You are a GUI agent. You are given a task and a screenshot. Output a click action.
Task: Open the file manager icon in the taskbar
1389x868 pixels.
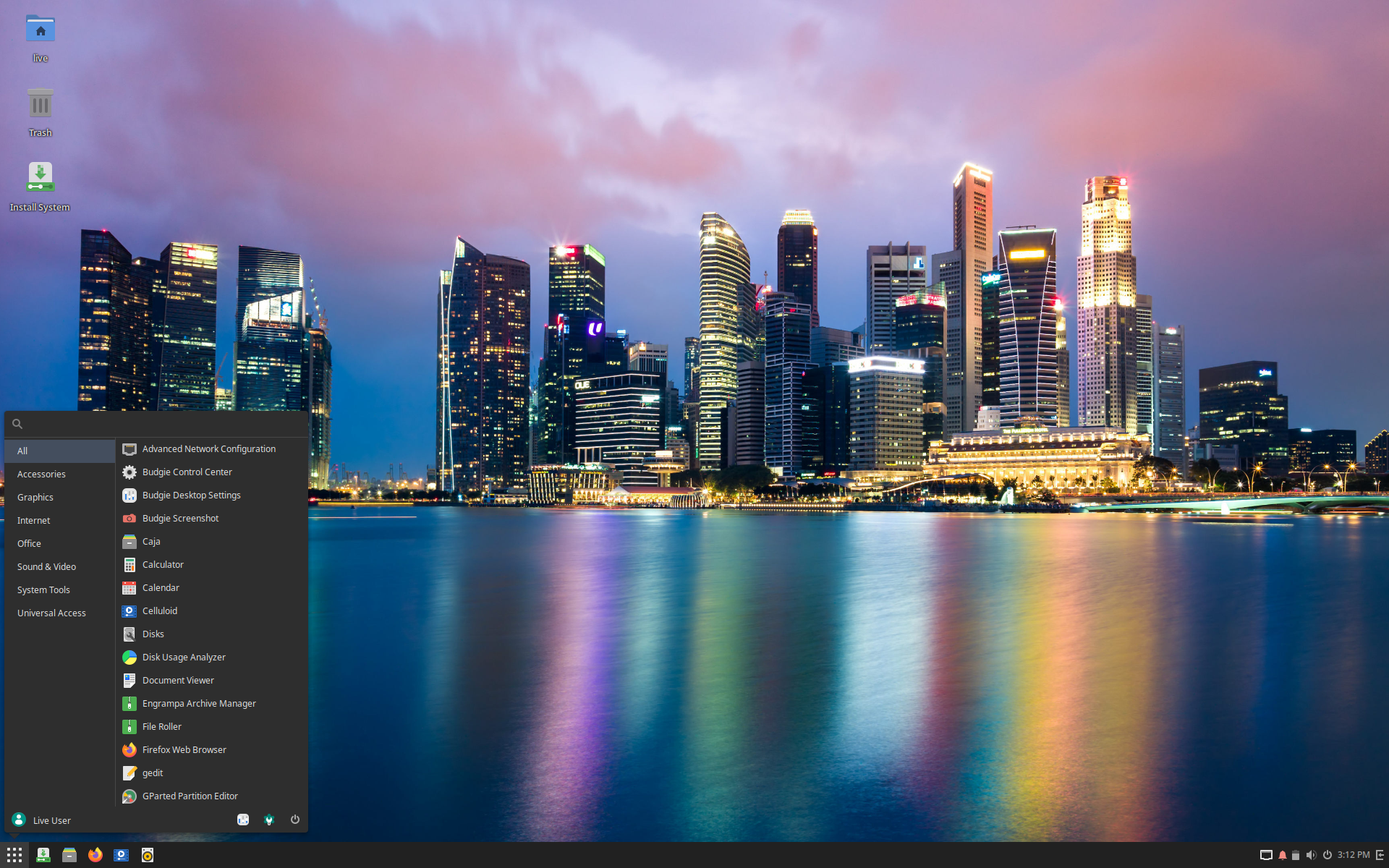pyautogui.click(x=69, y=855)
